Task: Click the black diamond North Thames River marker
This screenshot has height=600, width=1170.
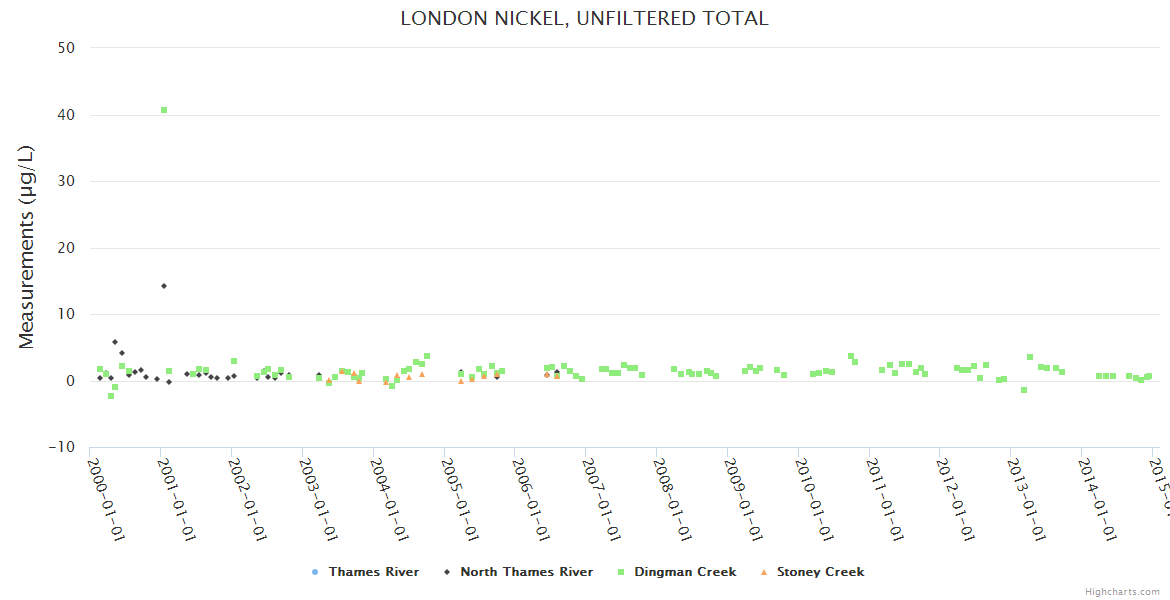Action: 447,572
